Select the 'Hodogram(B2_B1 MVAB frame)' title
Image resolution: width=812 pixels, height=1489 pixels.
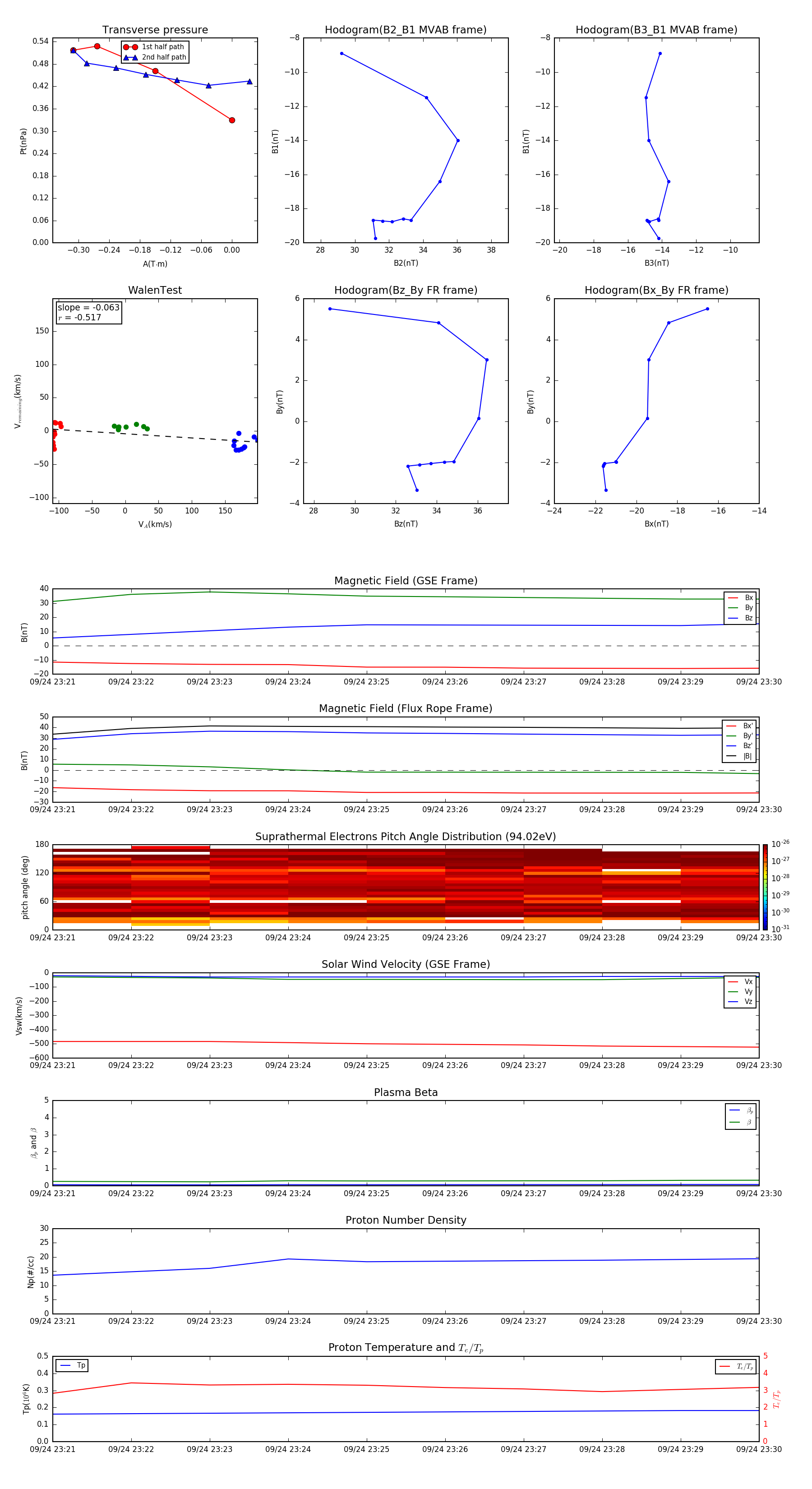tap(406, 30)
